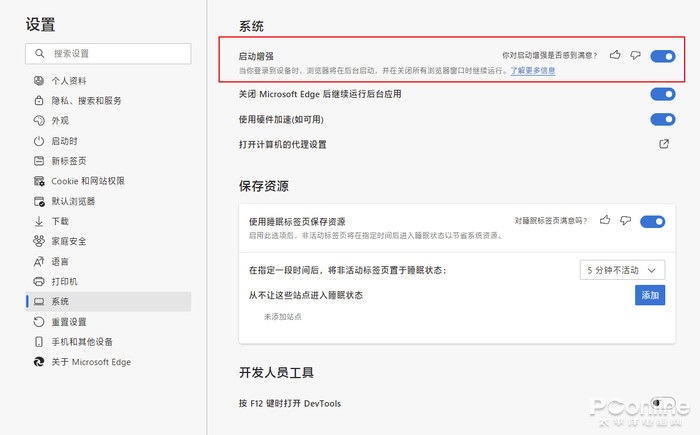700x435 pixels.
Task: Click the 保存资源 heading
Action: coord(264,186)
